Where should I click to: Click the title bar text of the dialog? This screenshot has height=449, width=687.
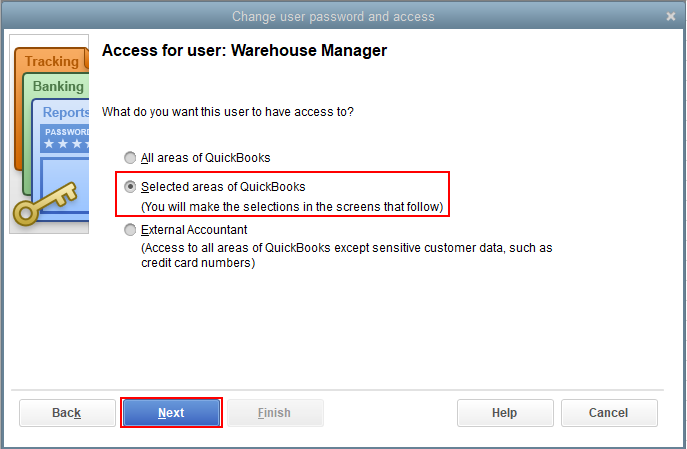tap(333, 16)
